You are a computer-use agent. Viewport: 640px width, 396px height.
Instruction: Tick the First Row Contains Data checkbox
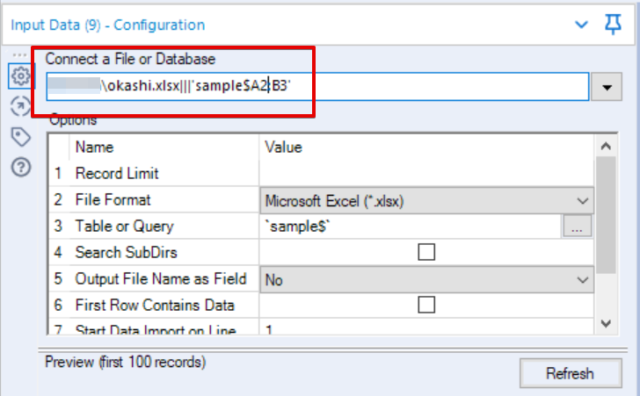427,305
